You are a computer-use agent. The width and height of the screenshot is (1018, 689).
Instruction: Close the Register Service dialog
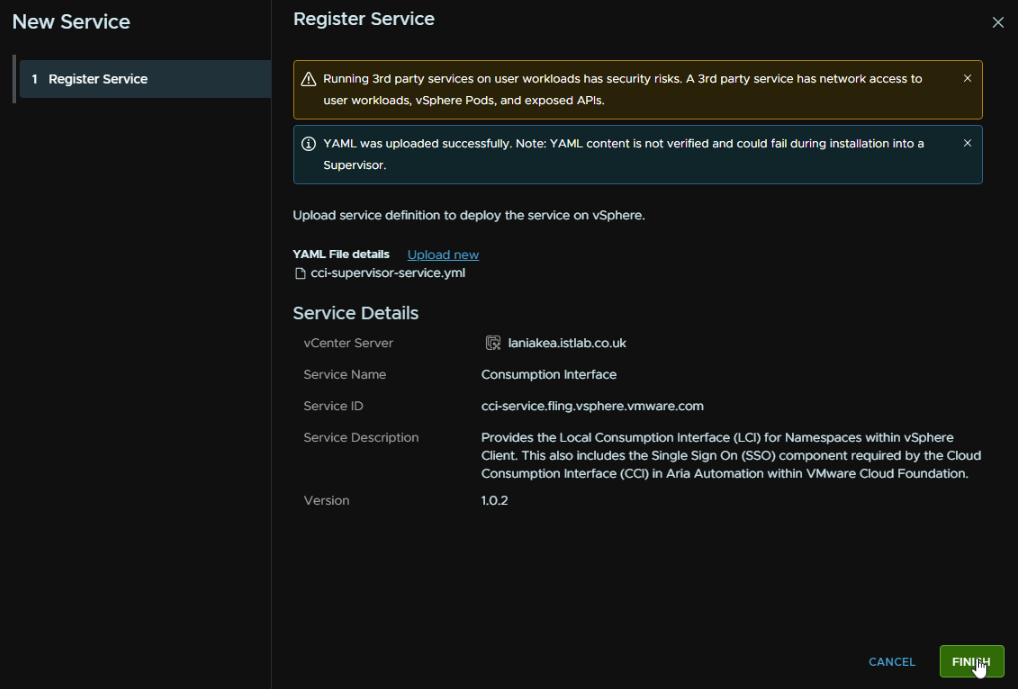point(998,23)
